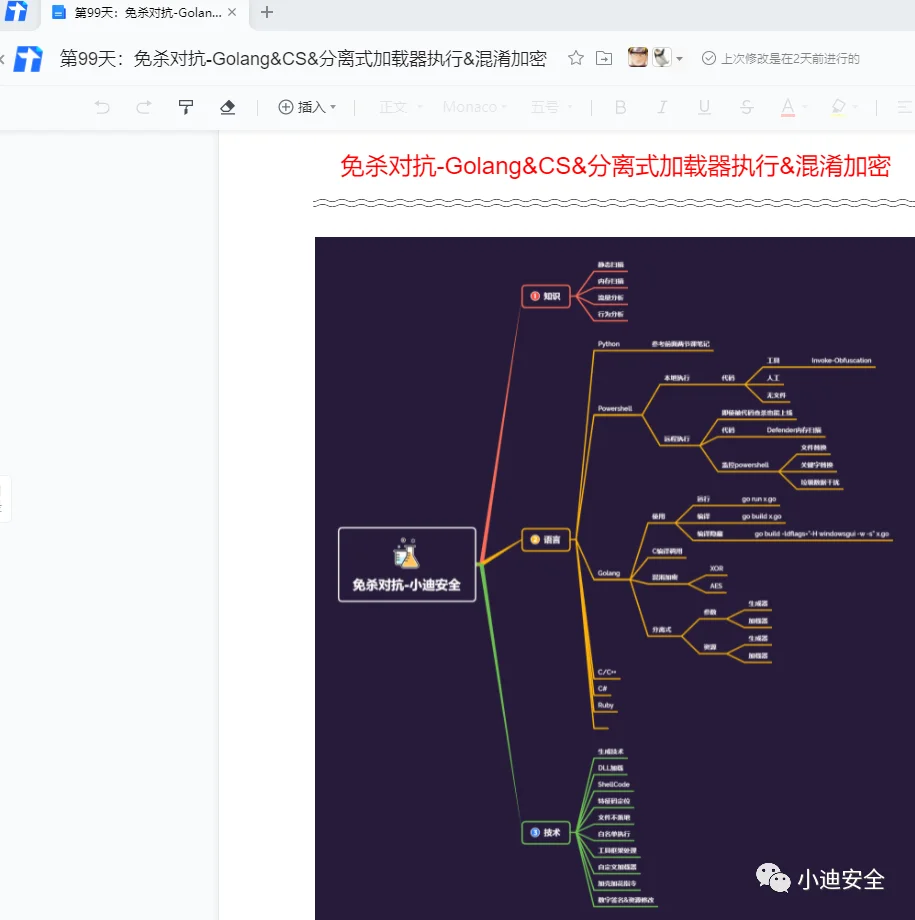Click the clear formatting eraser
The height and width of the screenshot is (920, 915).
pos(228,107)
